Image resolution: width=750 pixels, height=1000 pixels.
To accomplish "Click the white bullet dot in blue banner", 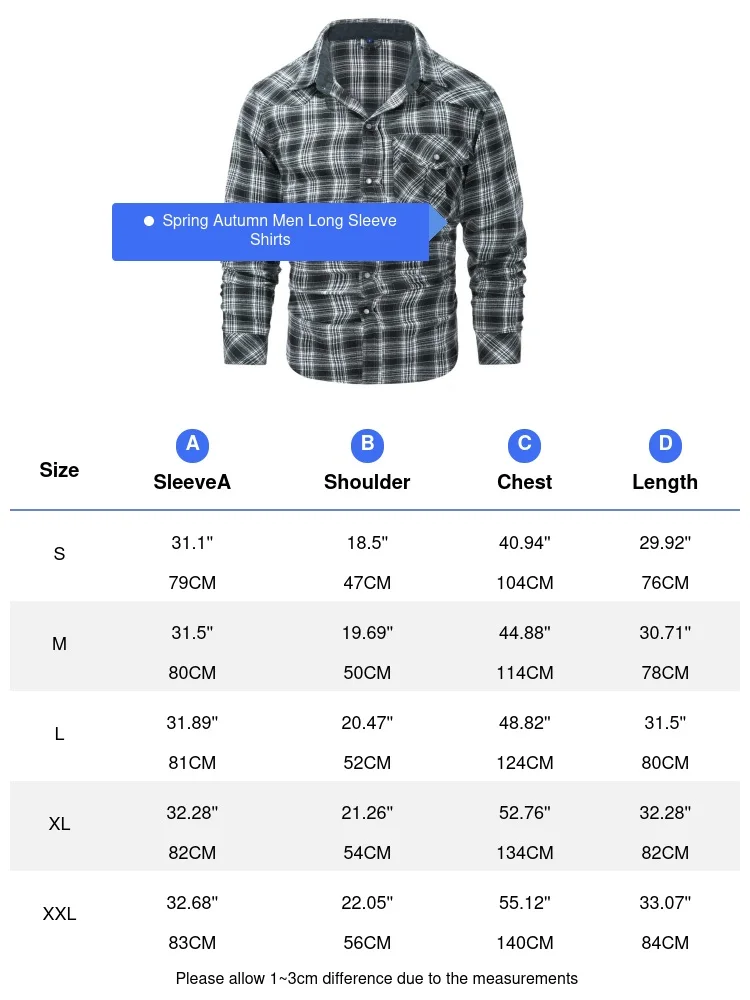I will [149, 221].
